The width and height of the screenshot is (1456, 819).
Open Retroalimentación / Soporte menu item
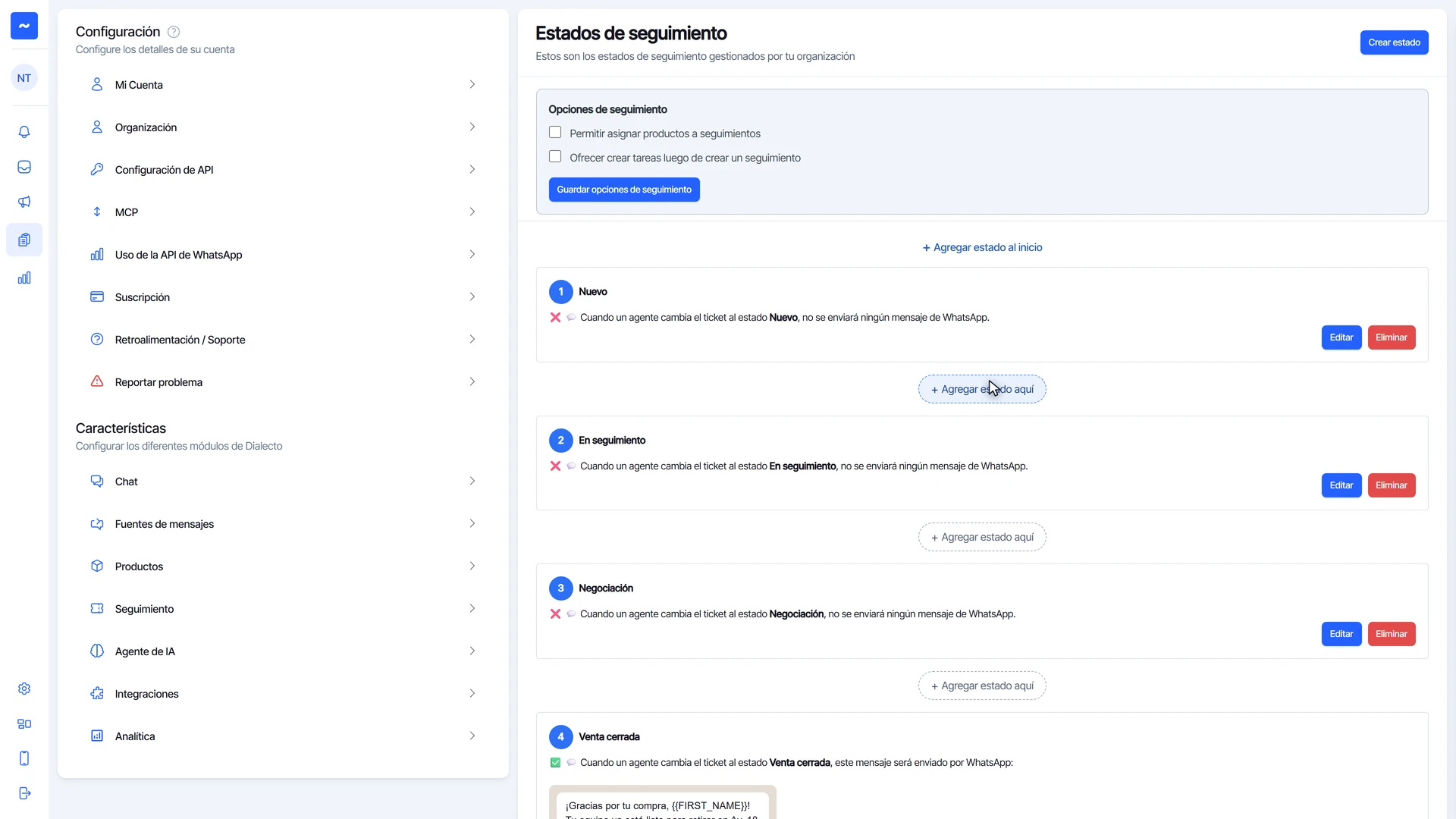tap(283, 340)
